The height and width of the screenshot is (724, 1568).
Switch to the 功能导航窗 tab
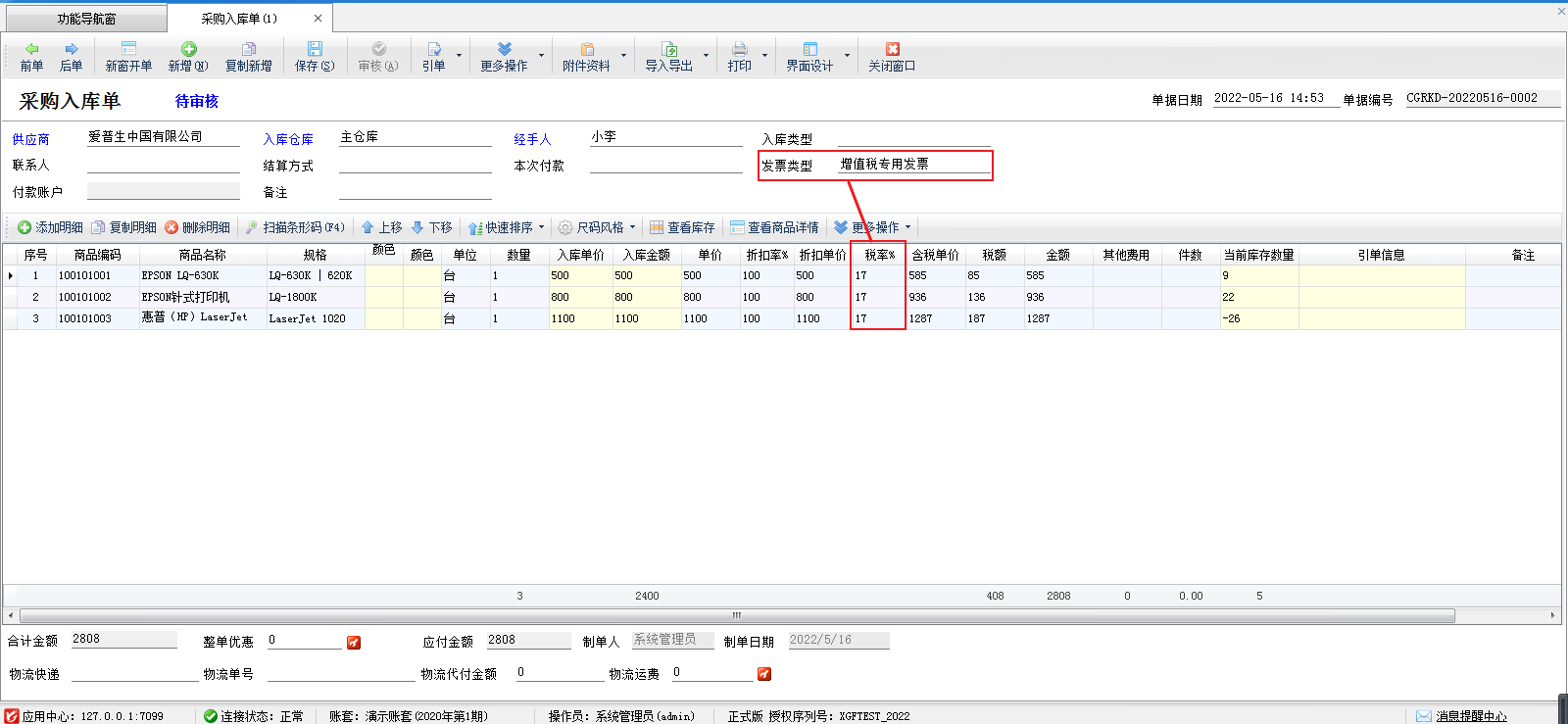(86, 19)
